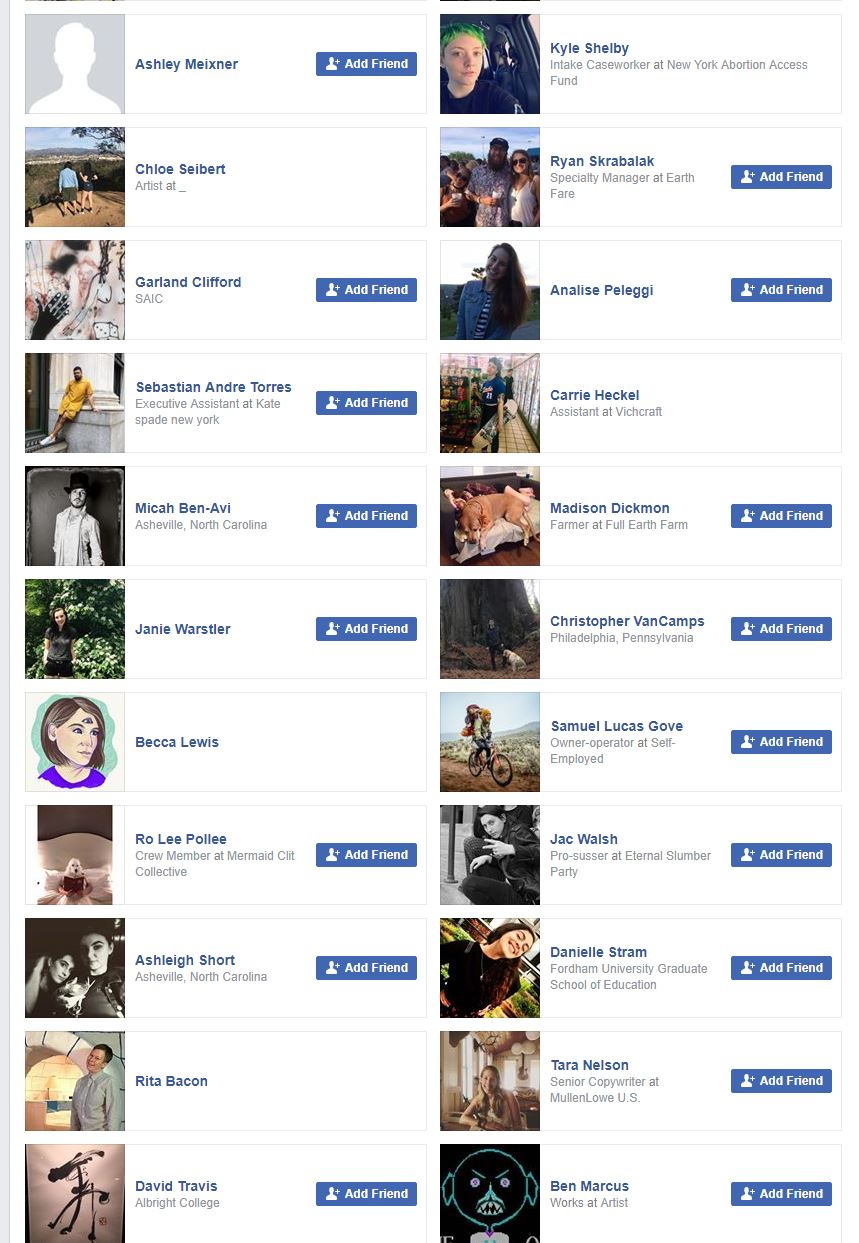View Micah Ben-Avi's black-and-white profile photo
The height and width of the screenshot is (1243, 859).
[75, 516]
